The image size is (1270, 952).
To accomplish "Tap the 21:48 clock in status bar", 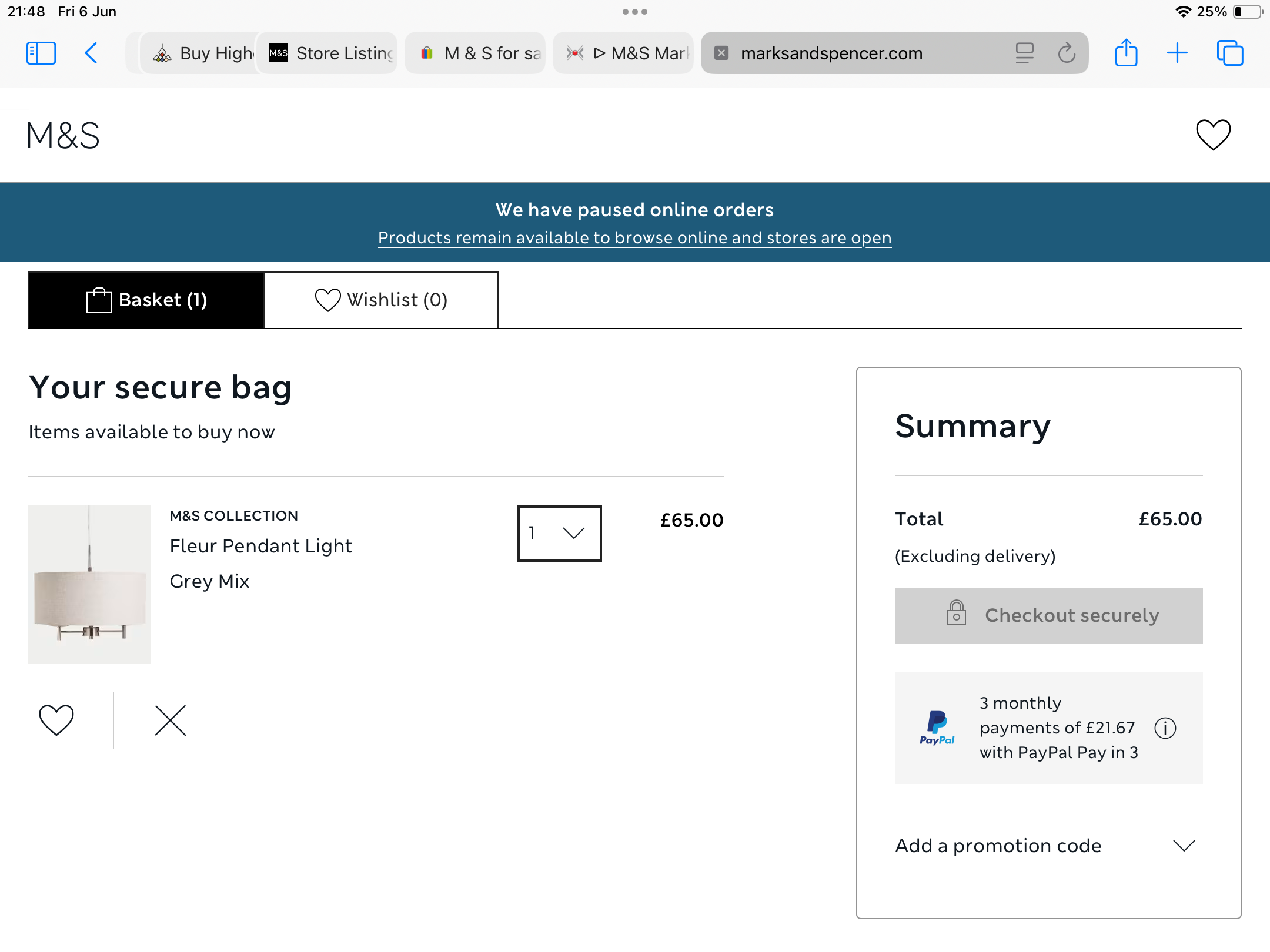I will point(26,12).
